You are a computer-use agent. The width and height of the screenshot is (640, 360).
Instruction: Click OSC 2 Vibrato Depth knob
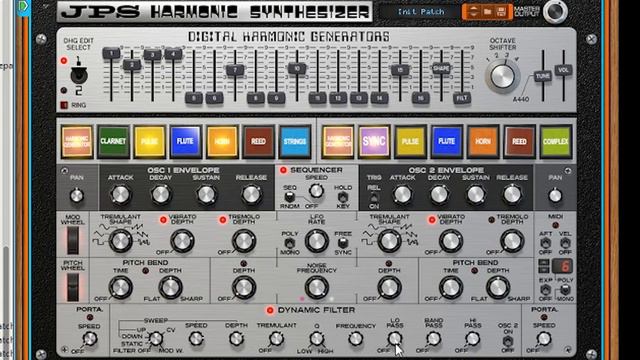pyautogui.click(x=450, y=241)
